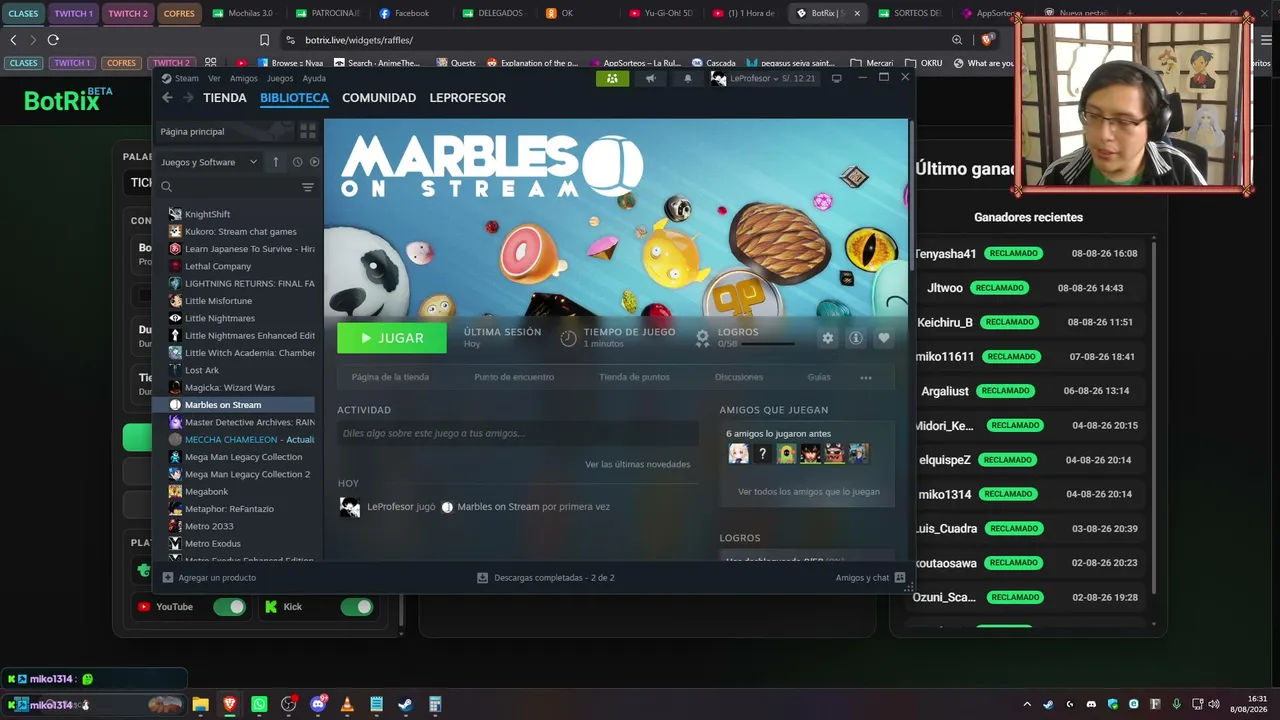Switch library to grid collections view
The width and height of the screenshot is (1280, 720).
tap(308, 131)
